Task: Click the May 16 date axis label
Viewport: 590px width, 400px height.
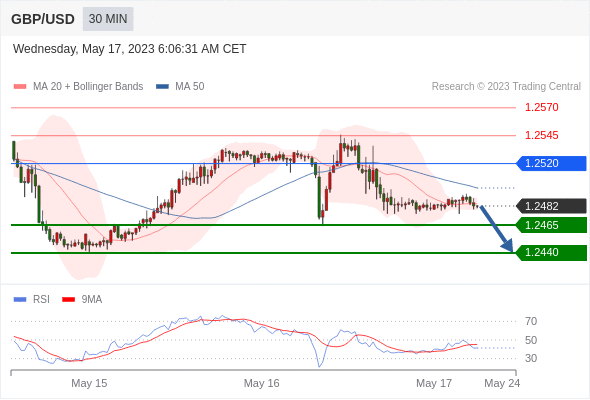Action: coord(262,383)
